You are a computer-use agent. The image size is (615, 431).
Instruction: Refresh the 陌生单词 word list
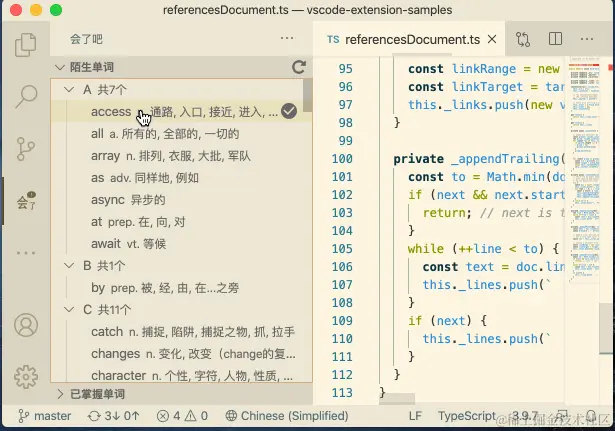298,67
